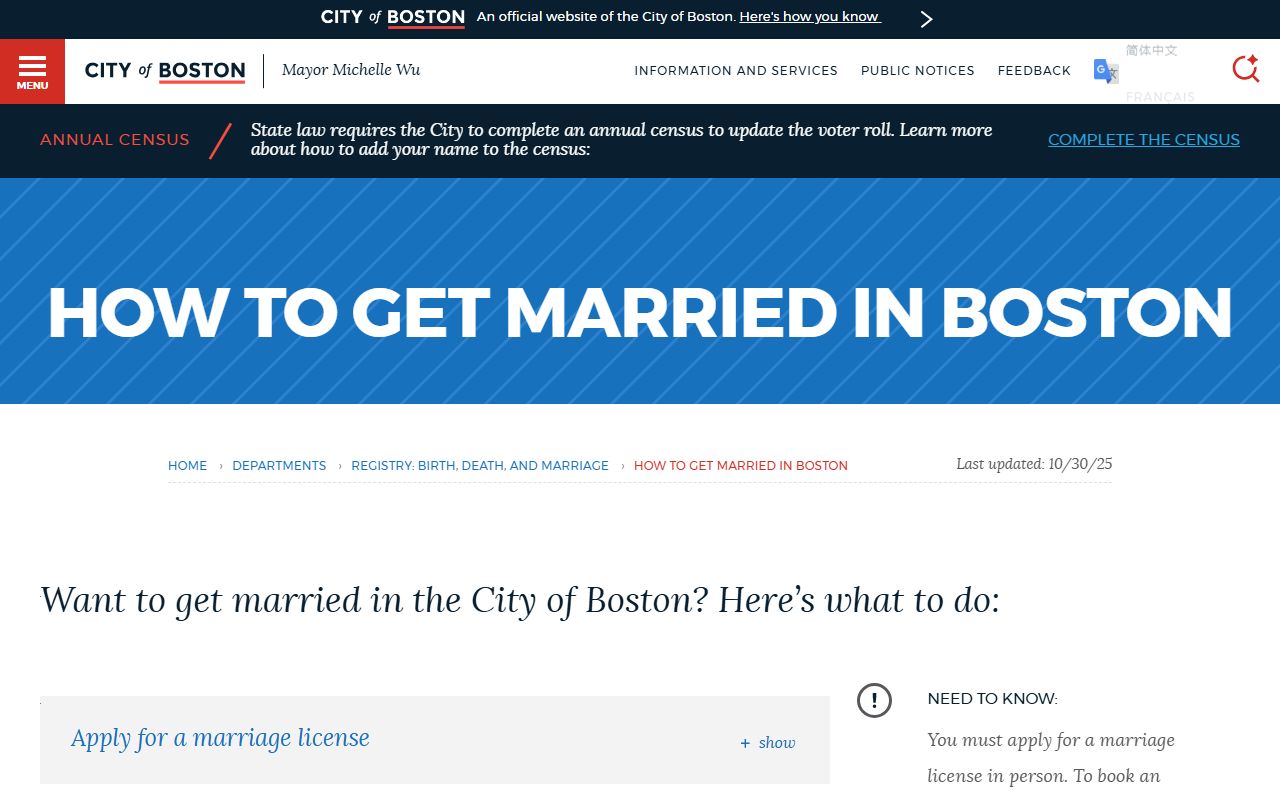Open Registry: Birth, Death, and Marriage breadcrumb
The height and width of the screenshot is (800, 1280).
coord(480,466)
